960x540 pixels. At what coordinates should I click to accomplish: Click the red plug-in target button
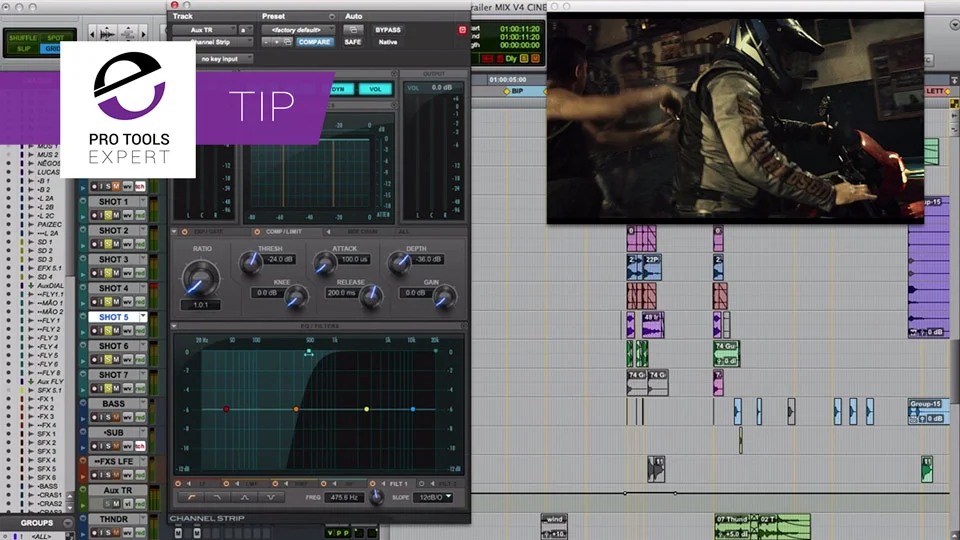pos(462,29)
